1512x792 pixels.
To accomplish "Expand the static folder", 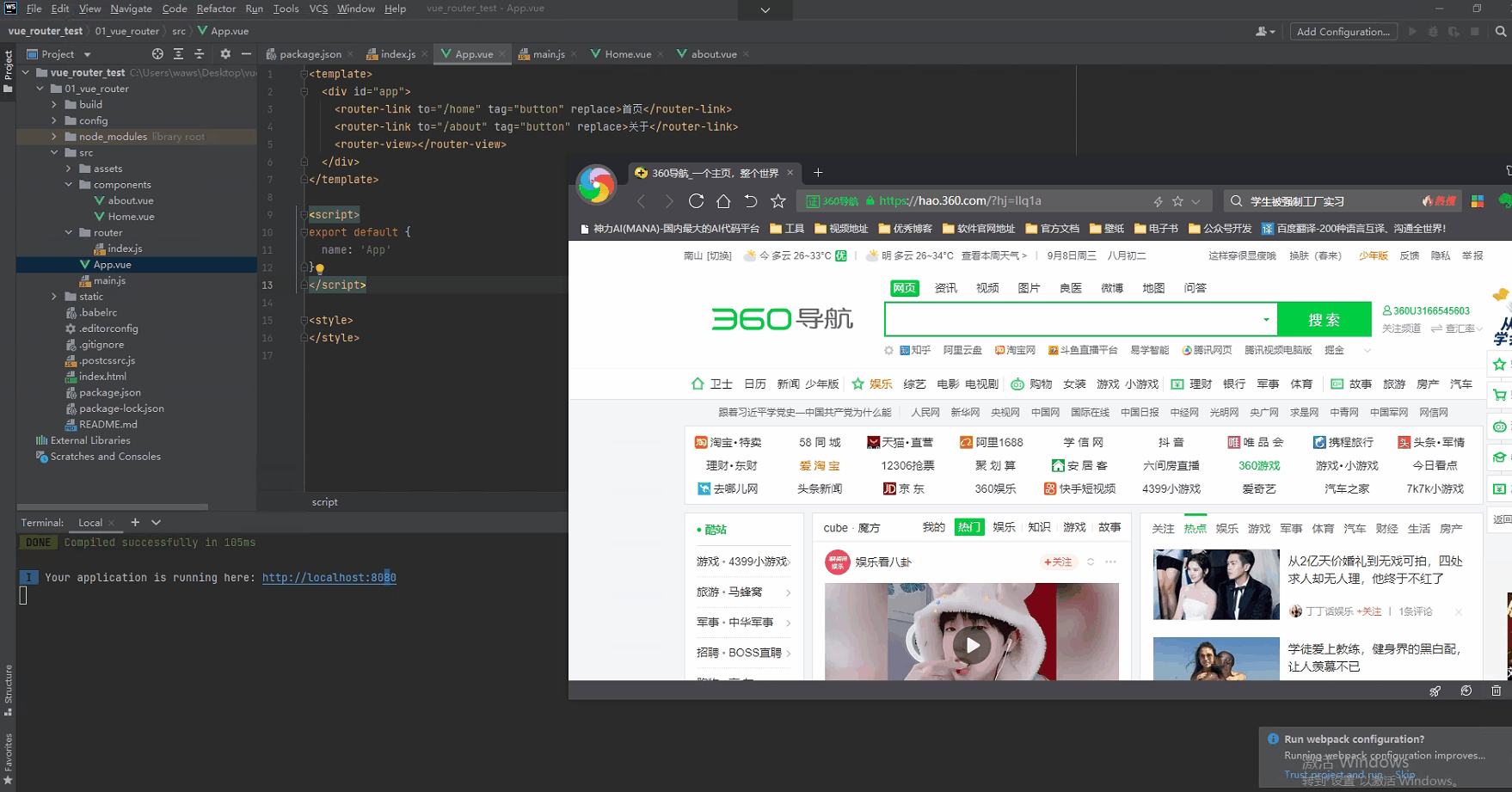I will tap(54, 297).
